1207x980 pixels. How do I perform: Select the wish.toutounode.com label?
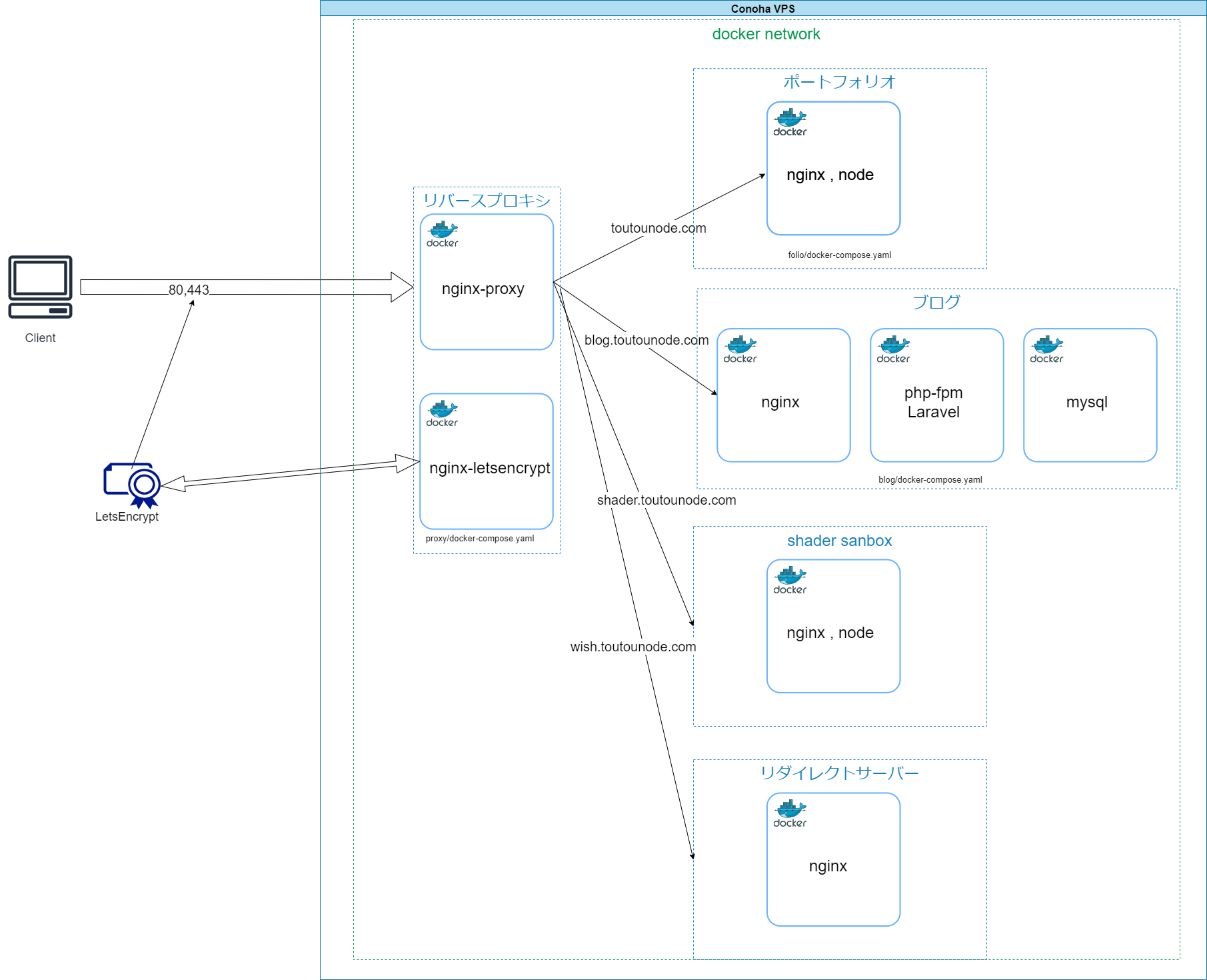pyautogui.click(x=632, y=647)
